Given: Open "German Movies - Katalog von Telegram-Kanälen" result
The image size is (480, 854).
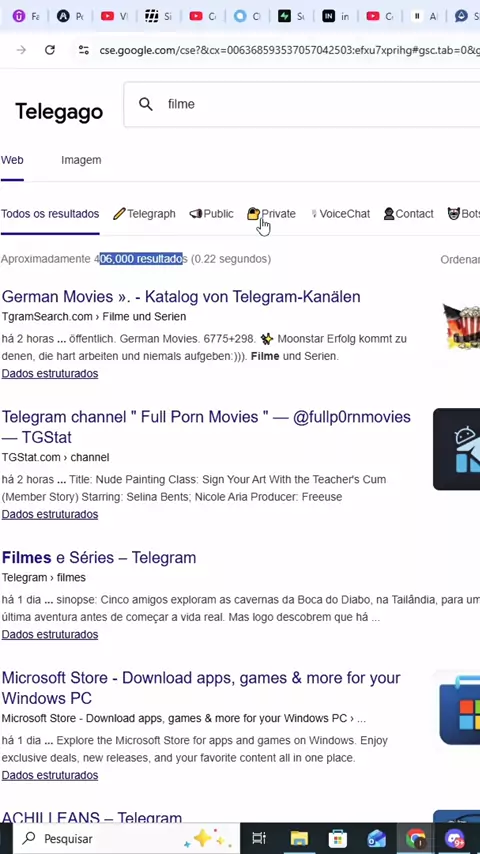Looking at the screenshot, I should pos(181,297).
